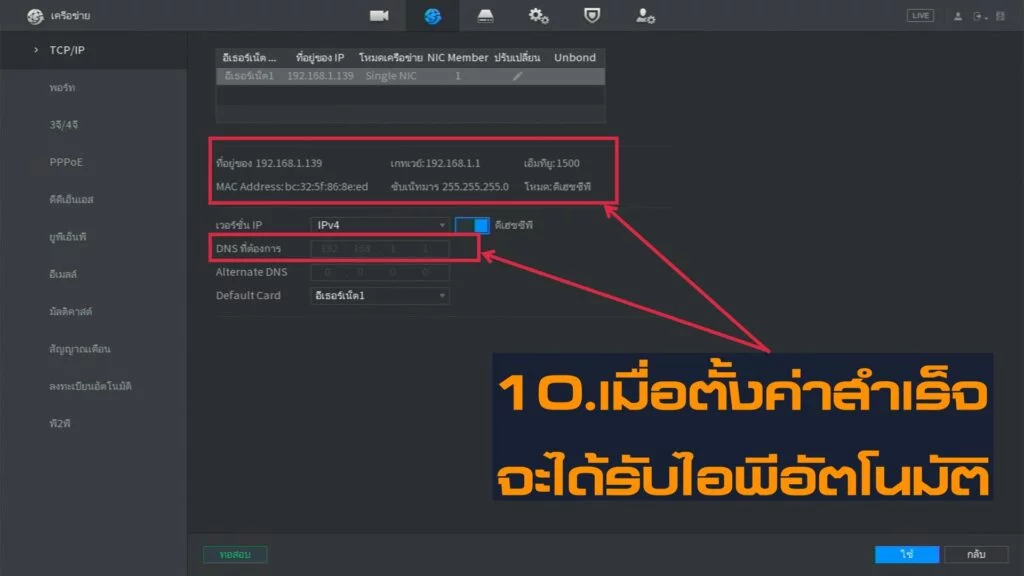Viewport: 1024px width, 576px height.
Task: Expand the IP version IPv4 dropdown
Action: (x=380, y=226)
